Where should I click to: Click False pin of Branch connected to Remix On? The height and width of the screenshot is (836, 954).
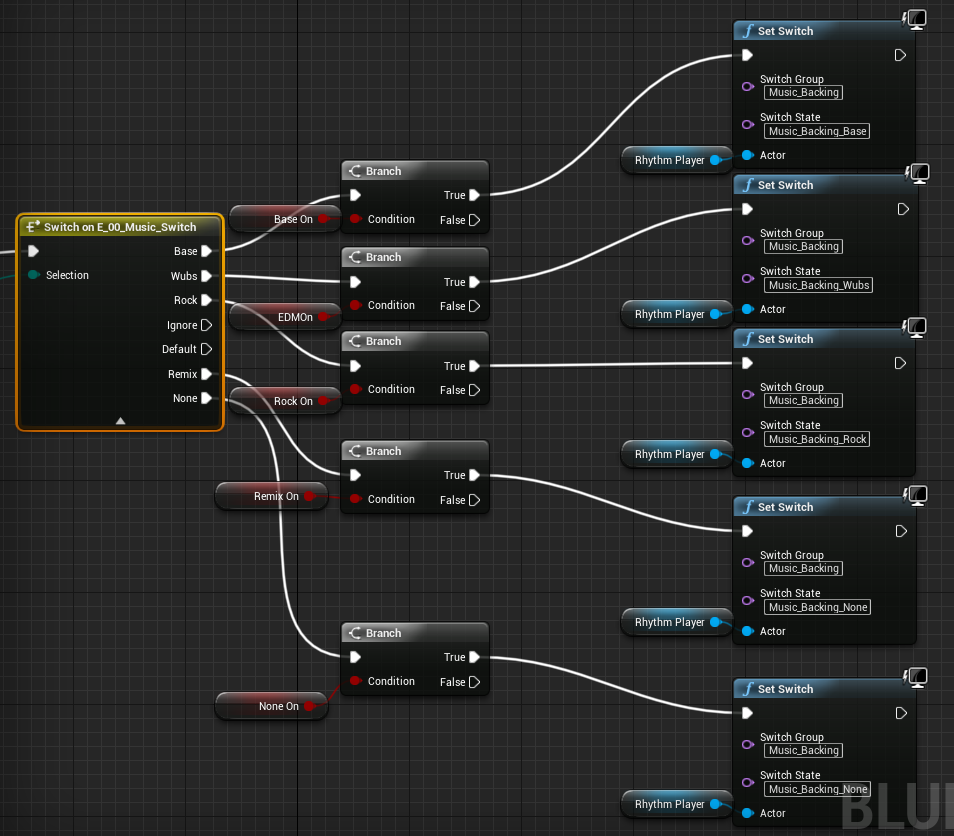tap(475, 500)
